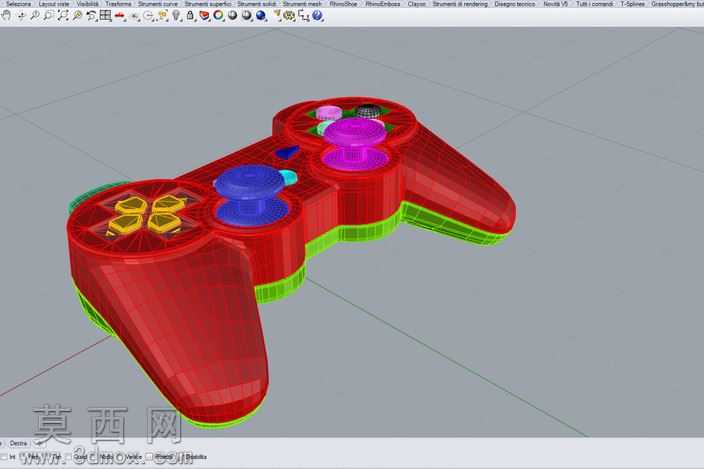Open Object Properties color wheel icon

click(x=219, y=16)
